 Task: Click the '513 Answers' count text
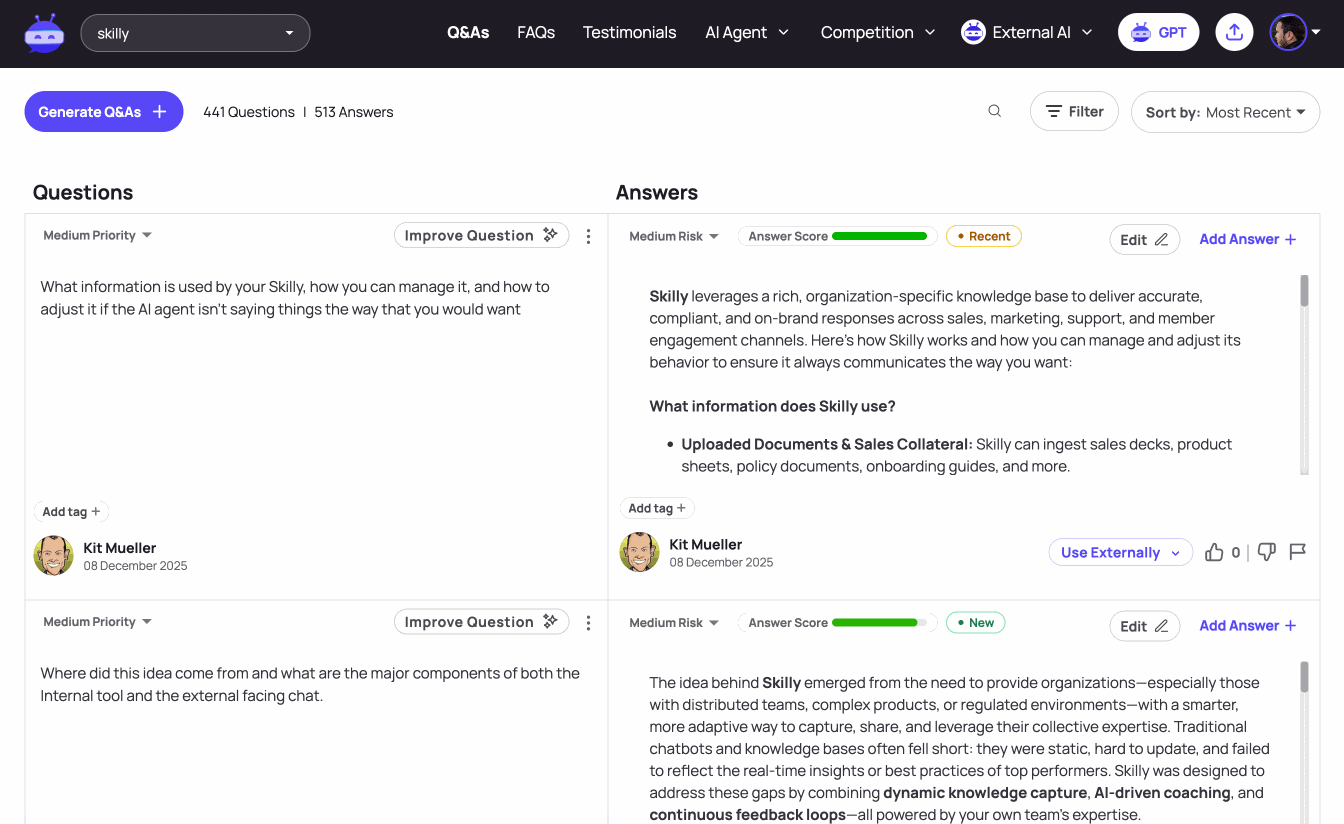tap(354, 112)
